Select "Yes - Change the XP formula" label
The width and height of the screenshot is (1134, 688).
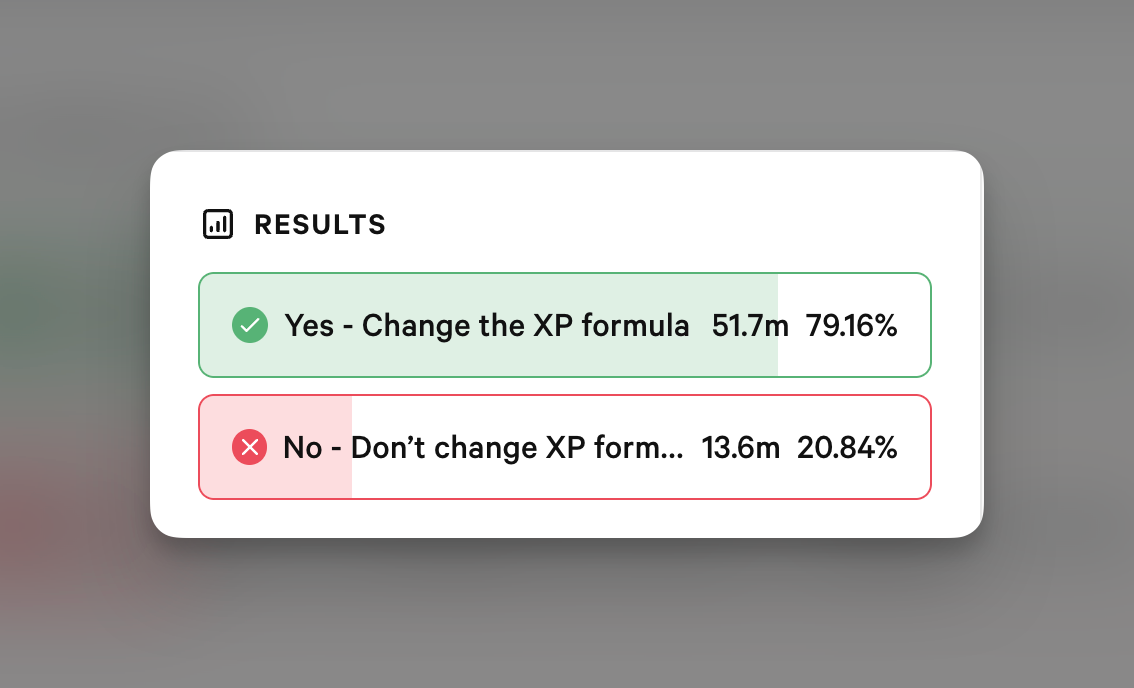487,325
